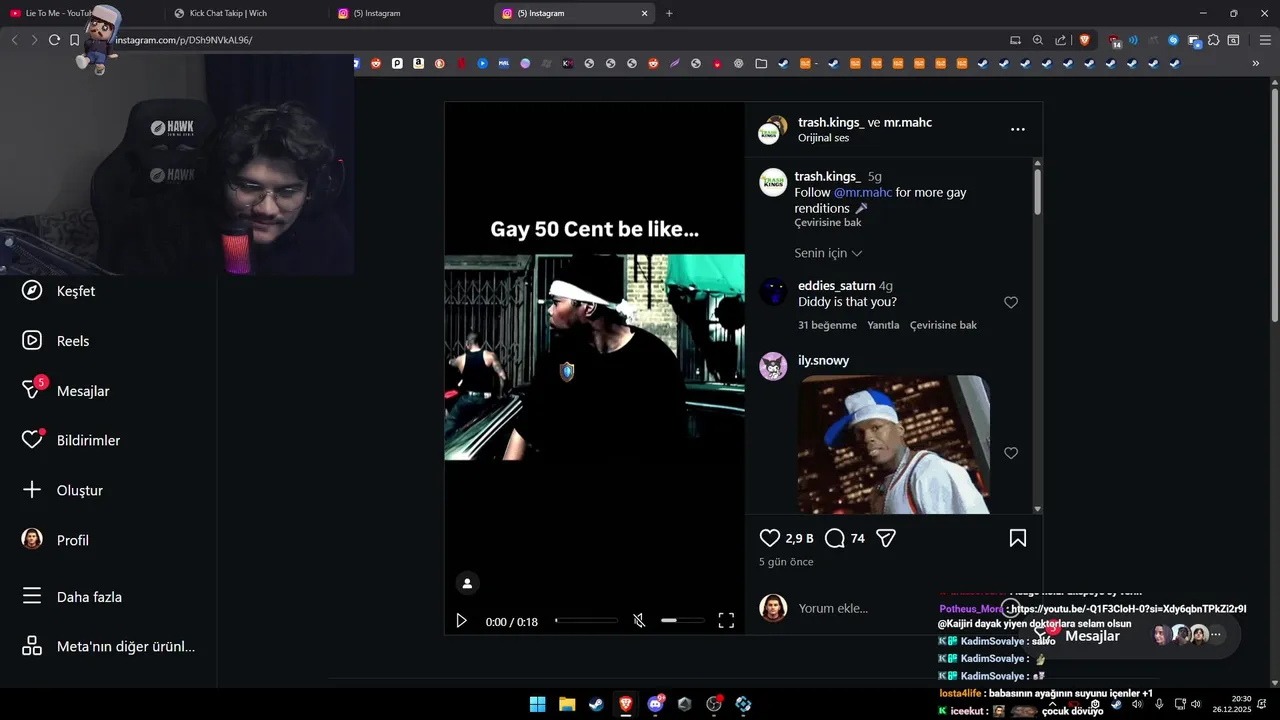Open Bildirimler notifications heart in sidebar
Image resolution: width=1280 pixels, height=720 pixels.
[x=70, y=440]
